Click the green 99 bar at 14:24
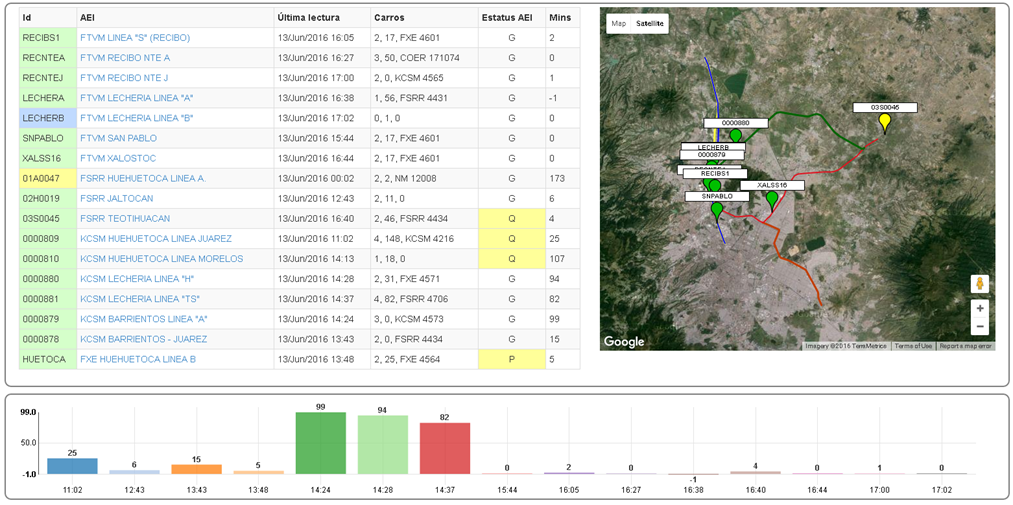The image size is (1013, 505). pyautogui.click(x=321, y=442)
